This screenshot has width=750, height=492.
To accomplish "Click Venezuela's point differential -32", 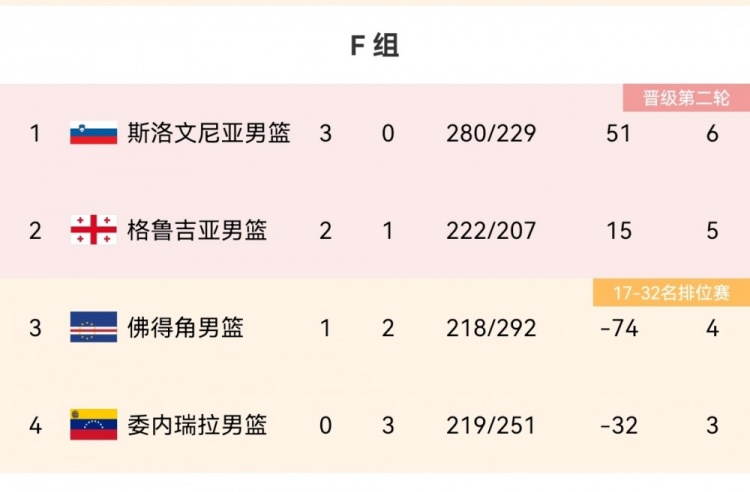I will (x=619, y=425).
